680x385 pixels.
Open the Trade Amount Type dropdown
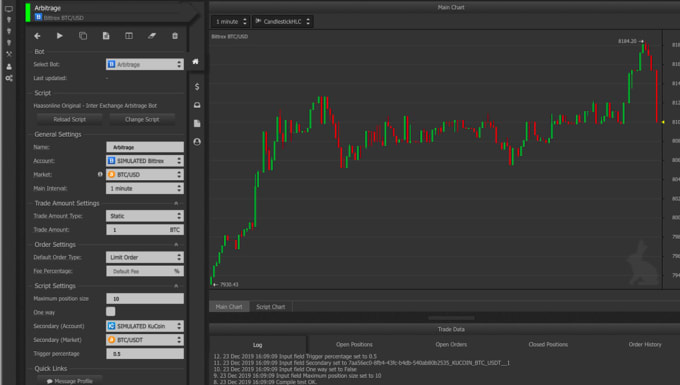pos(145,216)
